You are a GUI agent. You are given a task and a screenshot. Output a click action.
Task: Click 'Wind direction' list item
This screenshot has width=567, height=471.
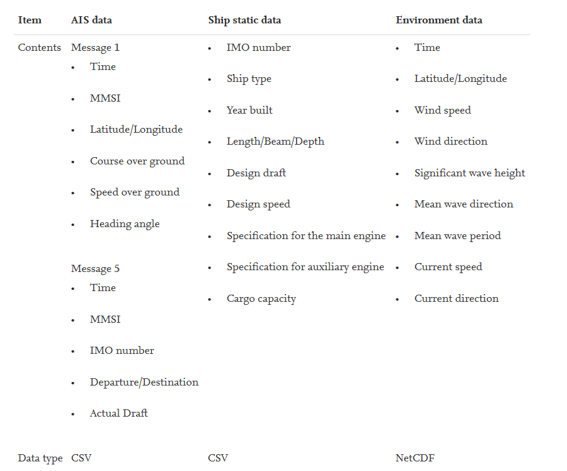451,141
